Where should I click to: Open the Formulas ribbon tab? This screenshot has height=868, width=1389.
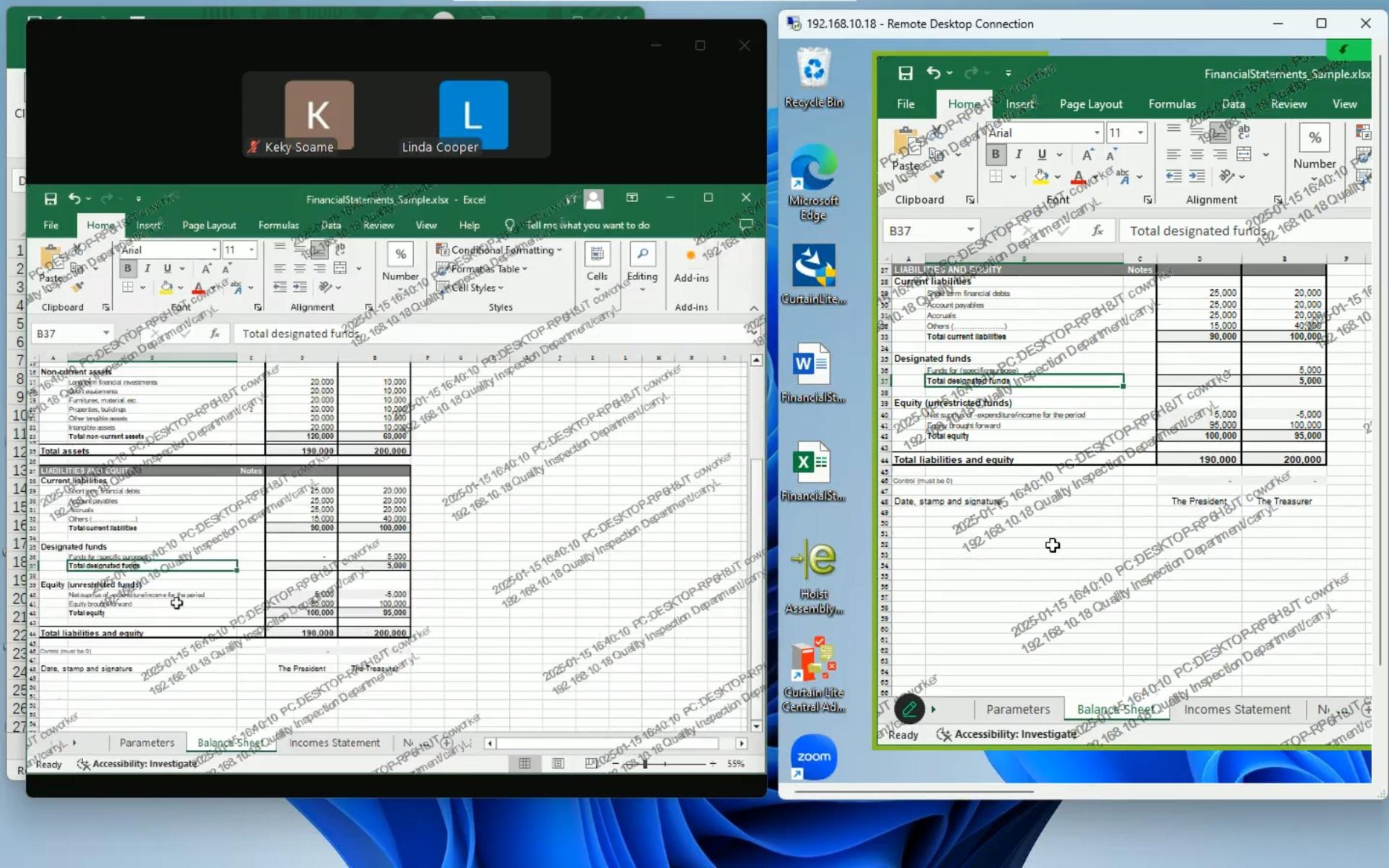click(1171, 104)
